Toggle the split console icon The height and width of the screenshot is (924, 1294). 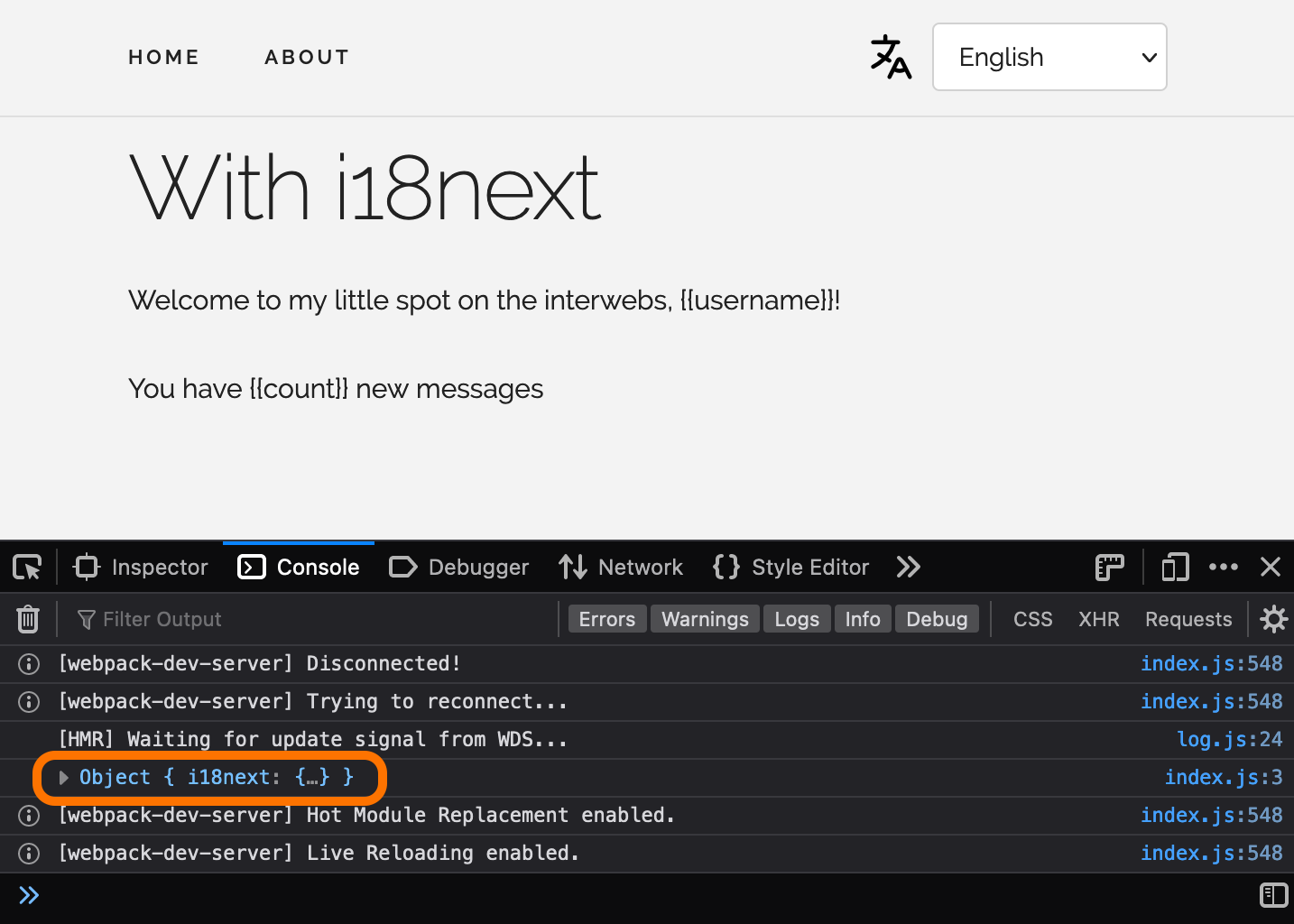1273,895
